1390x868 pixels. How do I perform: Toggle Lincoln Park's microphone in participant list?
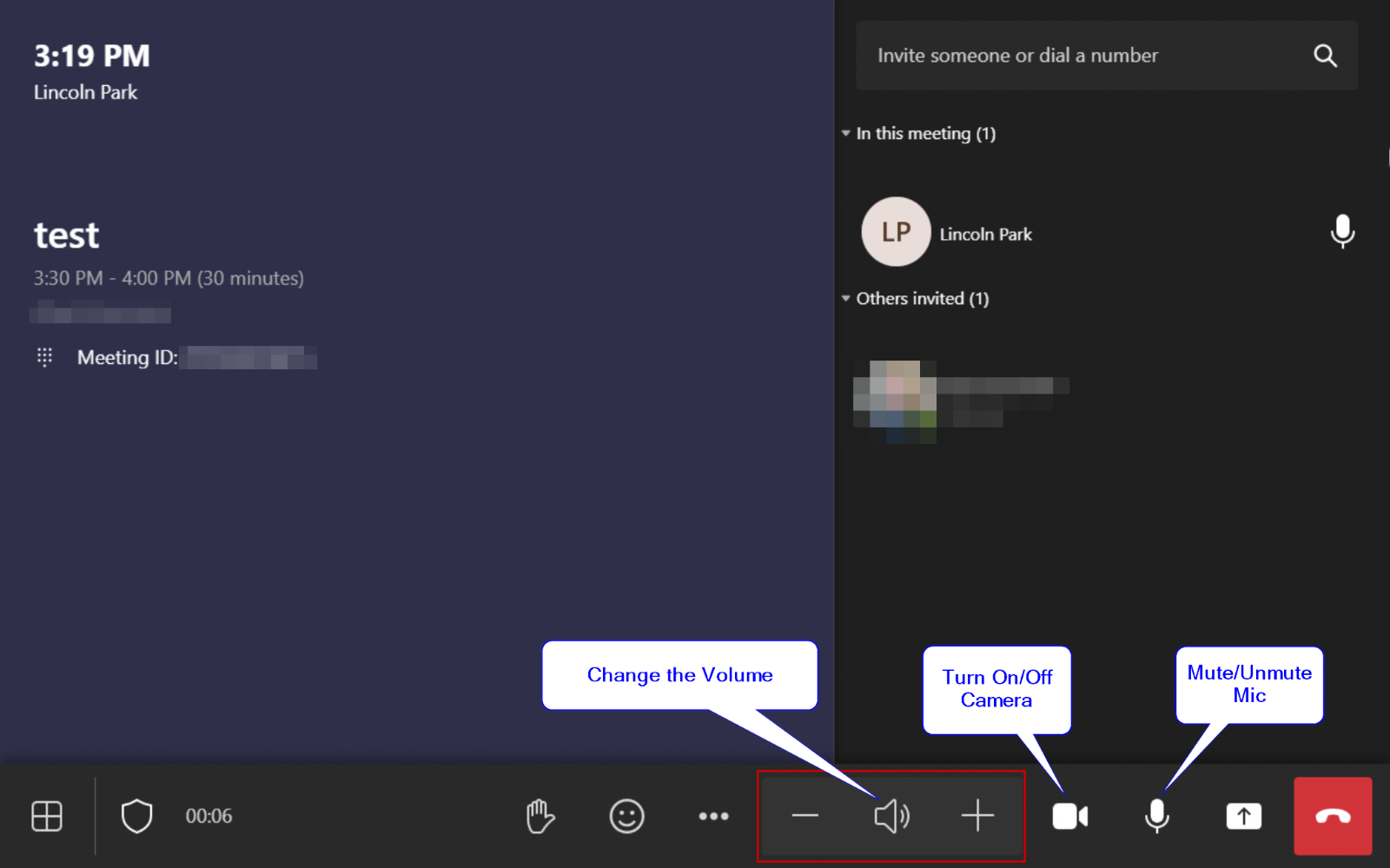[x=1342, y=231]
